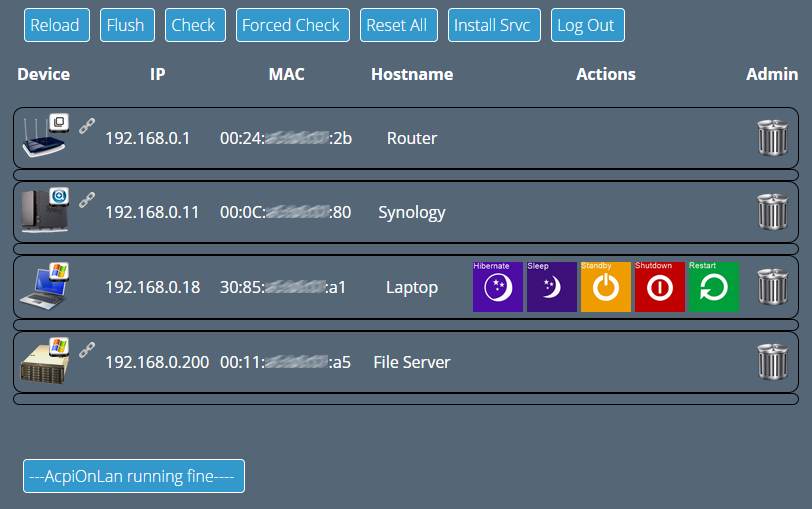
Task: Remove the Synology device via trash can
Action: coord(773,212)
